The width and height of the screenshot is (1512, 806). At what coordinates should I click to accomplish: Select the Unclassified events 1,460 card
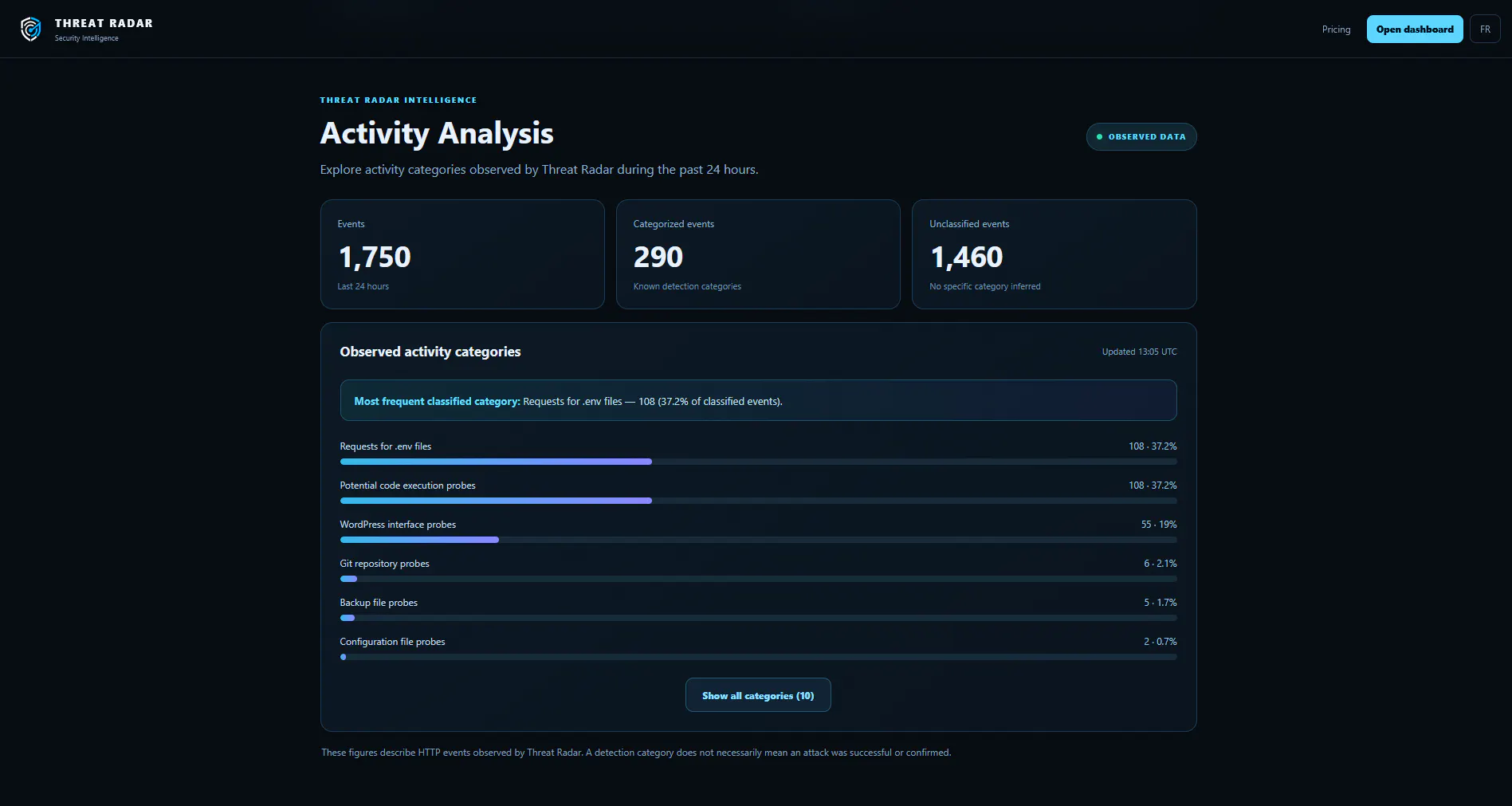1054,254
